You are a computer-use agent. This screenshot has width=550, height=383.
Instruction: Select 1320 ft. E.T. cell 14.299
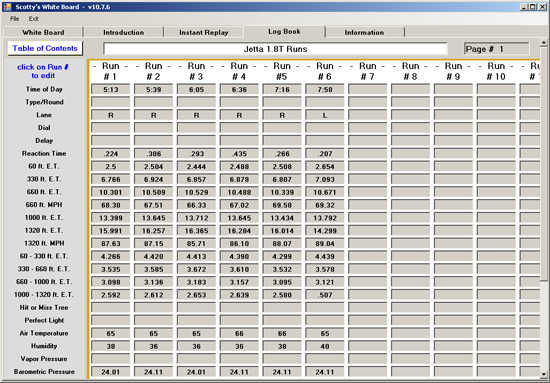click(324, 231)
